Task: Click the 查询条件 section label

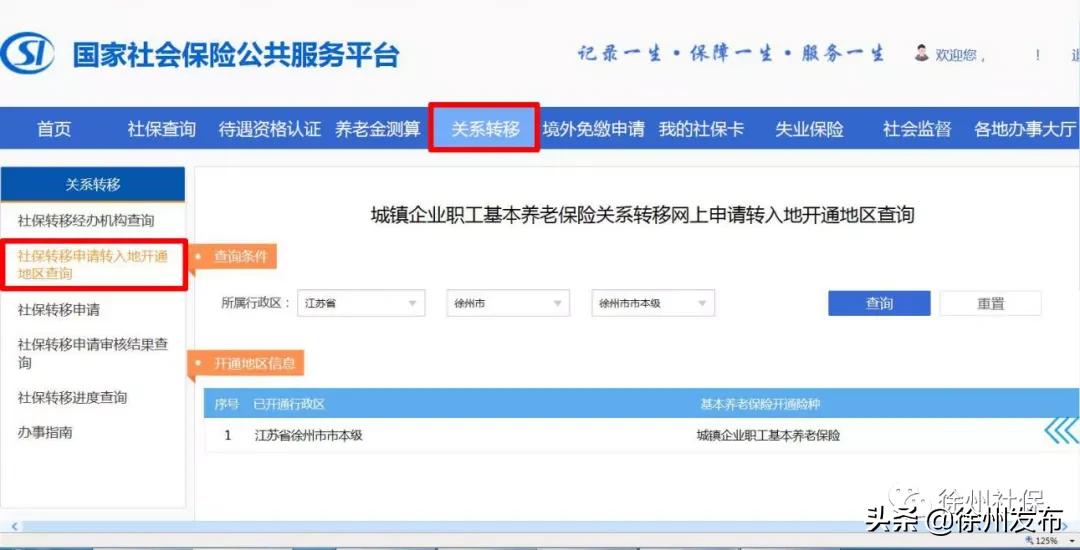Action: [238, 257]
